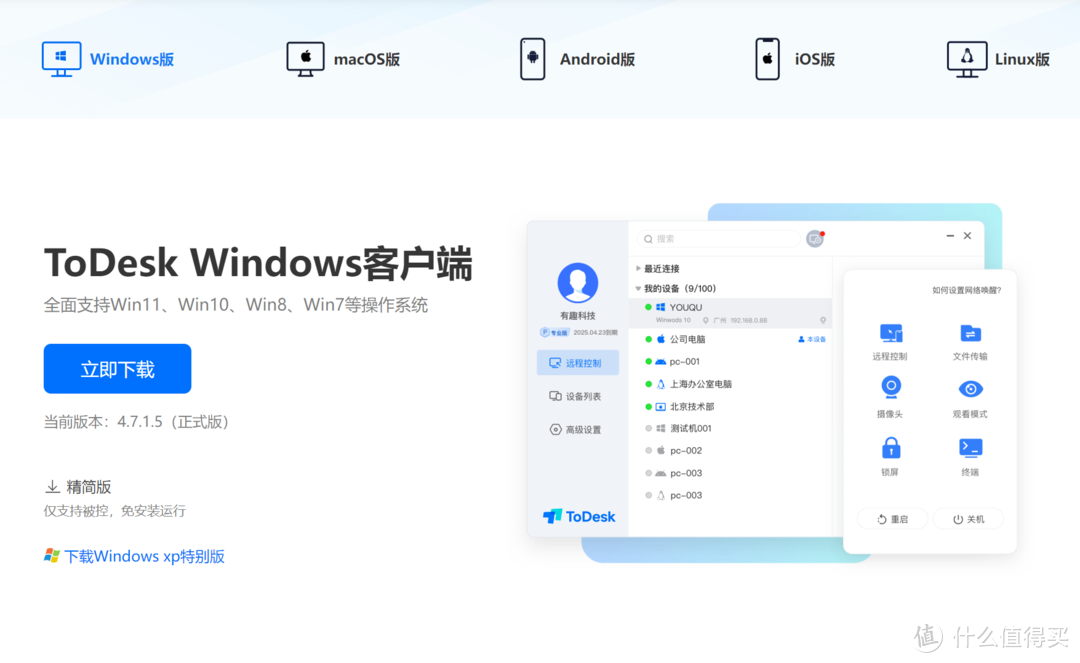The height and width of the screenshot is (663, 1080).
Task: Open the notification icon with red dot
Action: pyautogui.click(x=816, y=239)
